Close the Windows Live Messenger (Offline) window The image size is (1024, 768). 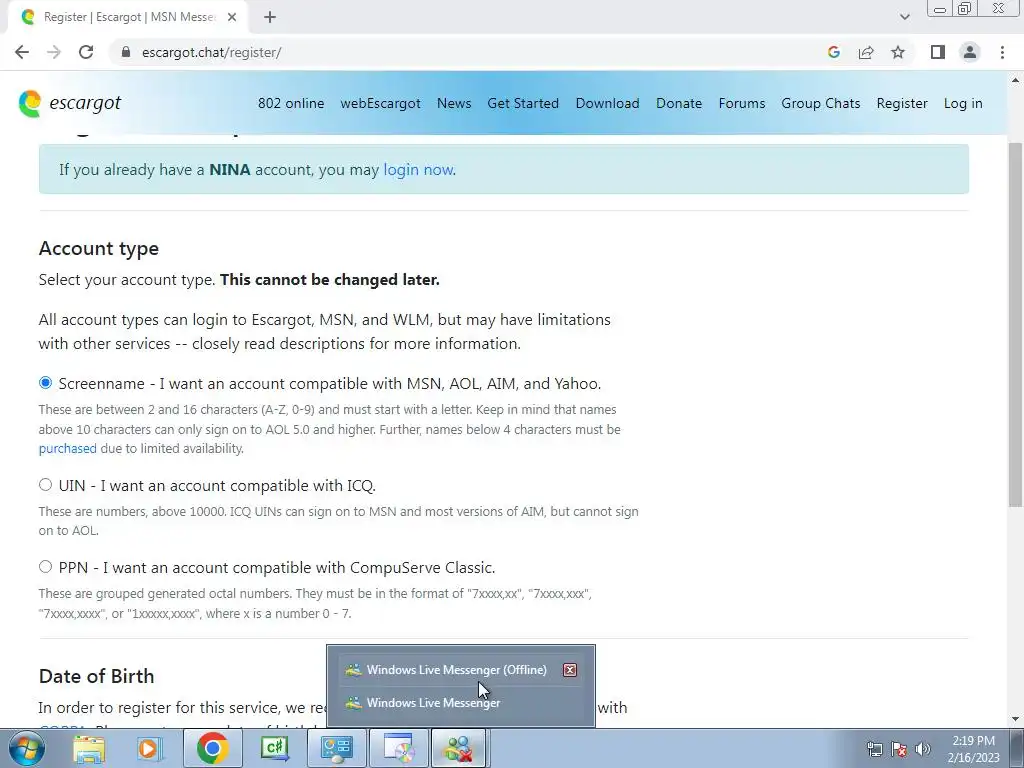coord(570,670)
